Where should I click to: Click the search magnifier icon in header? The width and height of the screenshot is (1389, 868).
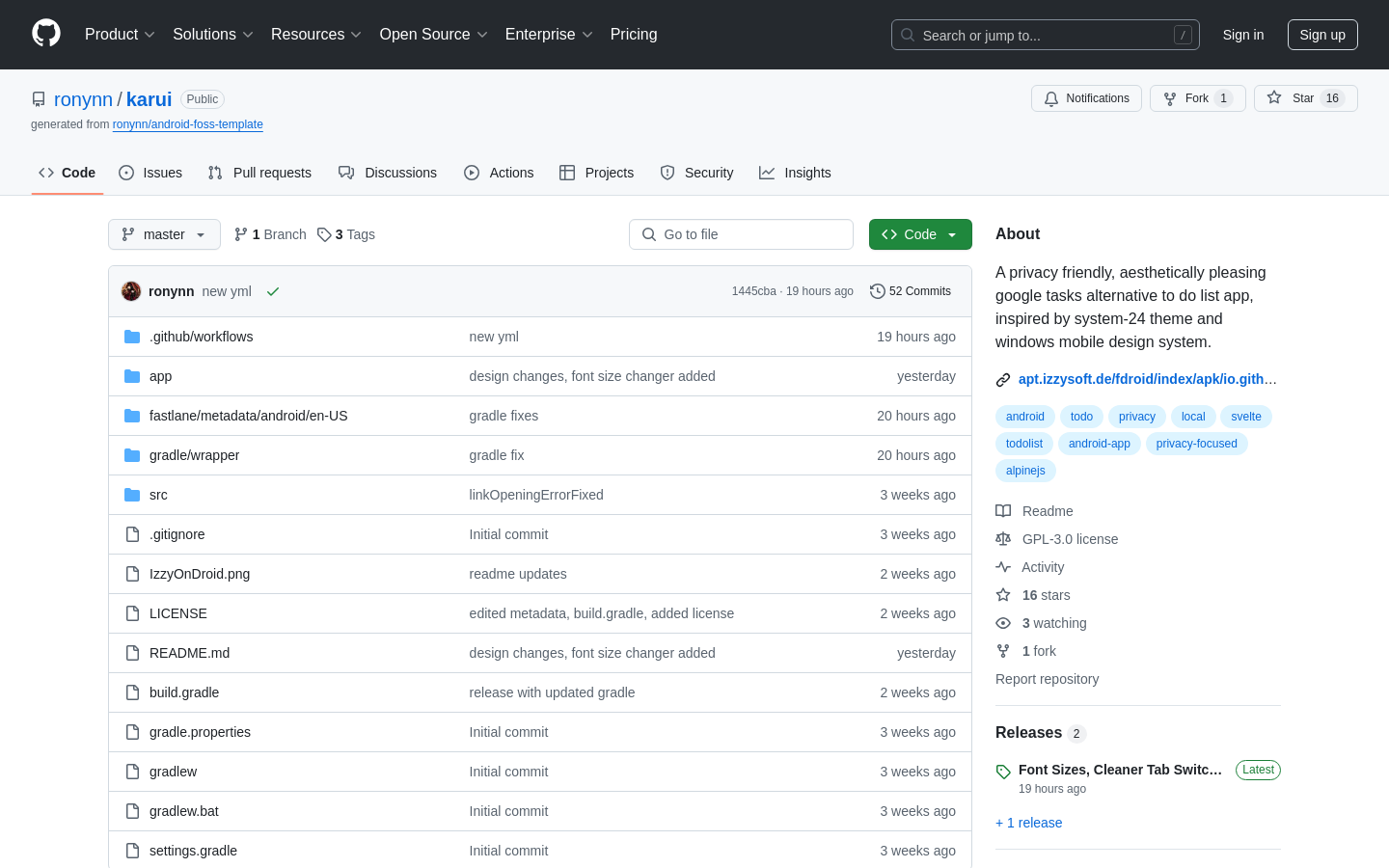pyautogui.click(x=908, y=35)
